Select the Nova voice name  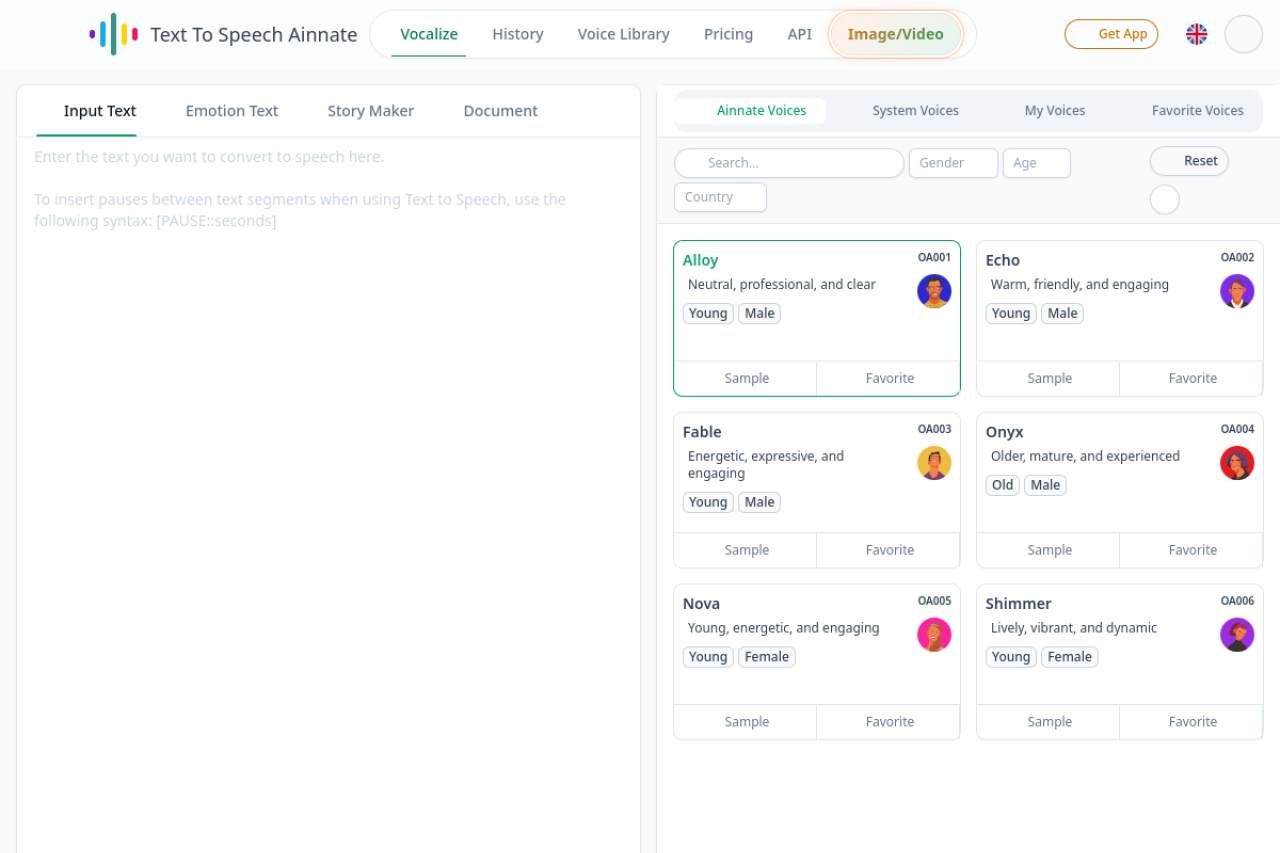[701, 604]
